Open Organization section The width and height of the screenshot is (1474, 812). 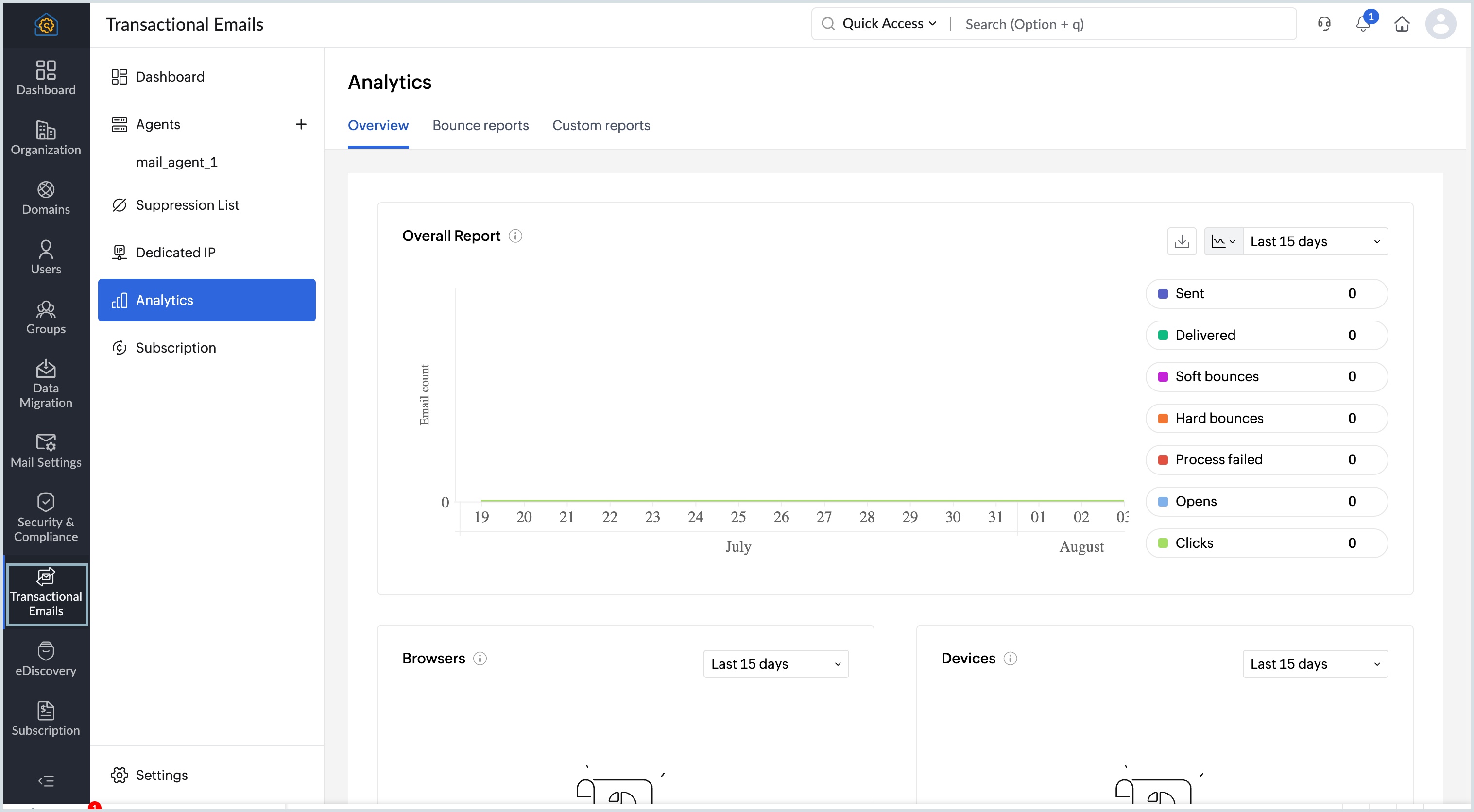click(46, 138)
